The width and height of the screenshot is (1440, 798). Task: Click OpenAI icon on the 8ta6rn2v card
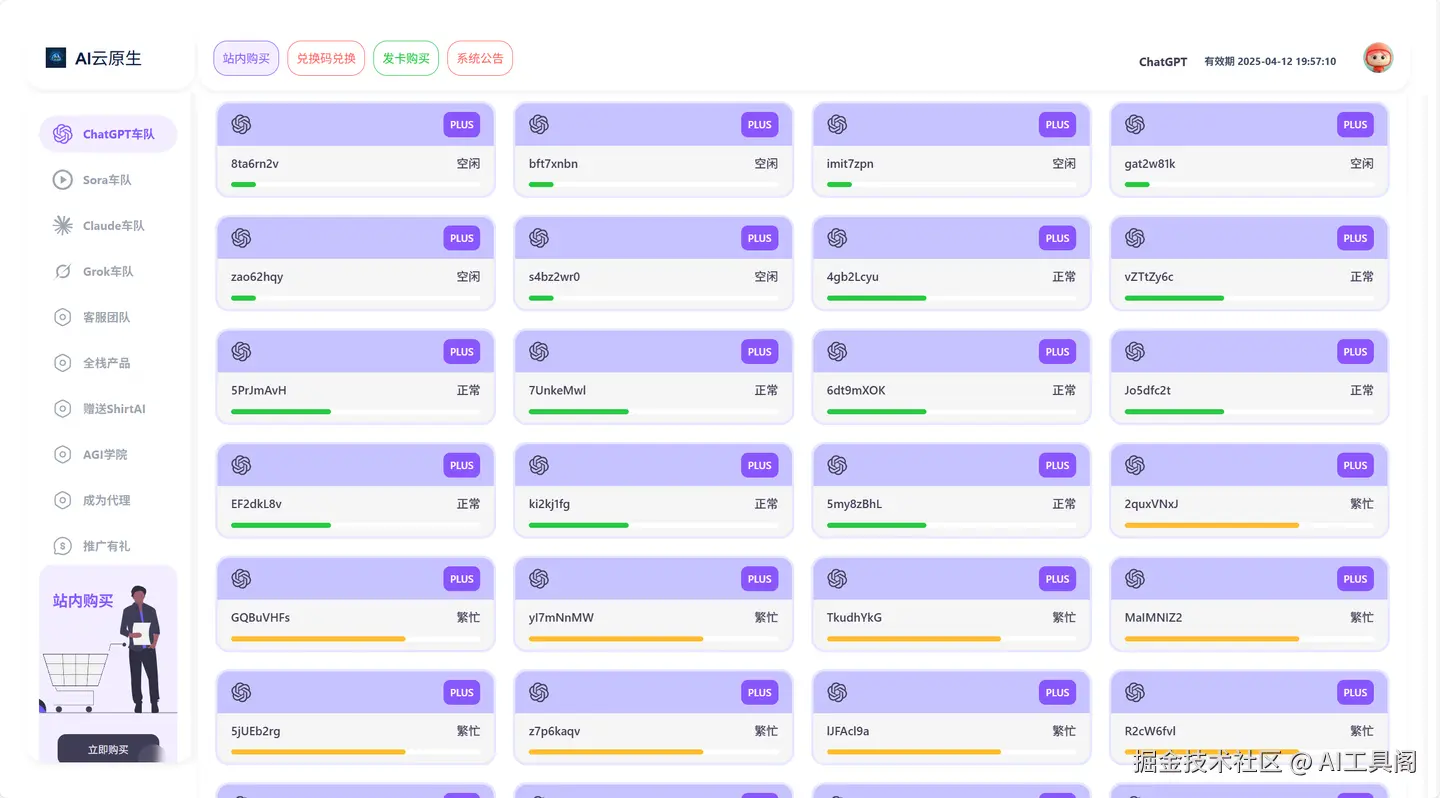click(x=241, y=125)
